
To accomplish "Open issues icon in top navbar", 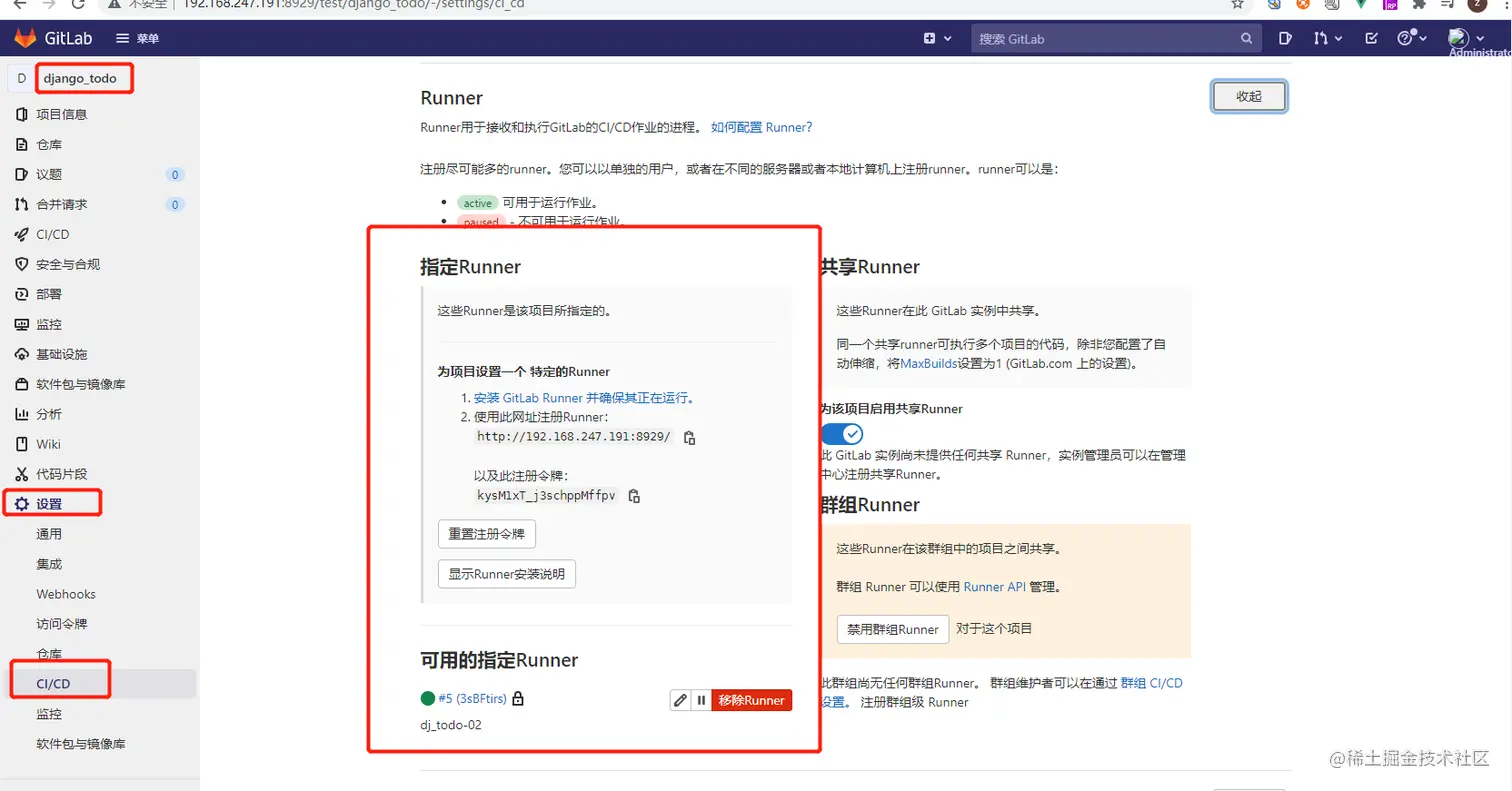I will pos(1285,38).
